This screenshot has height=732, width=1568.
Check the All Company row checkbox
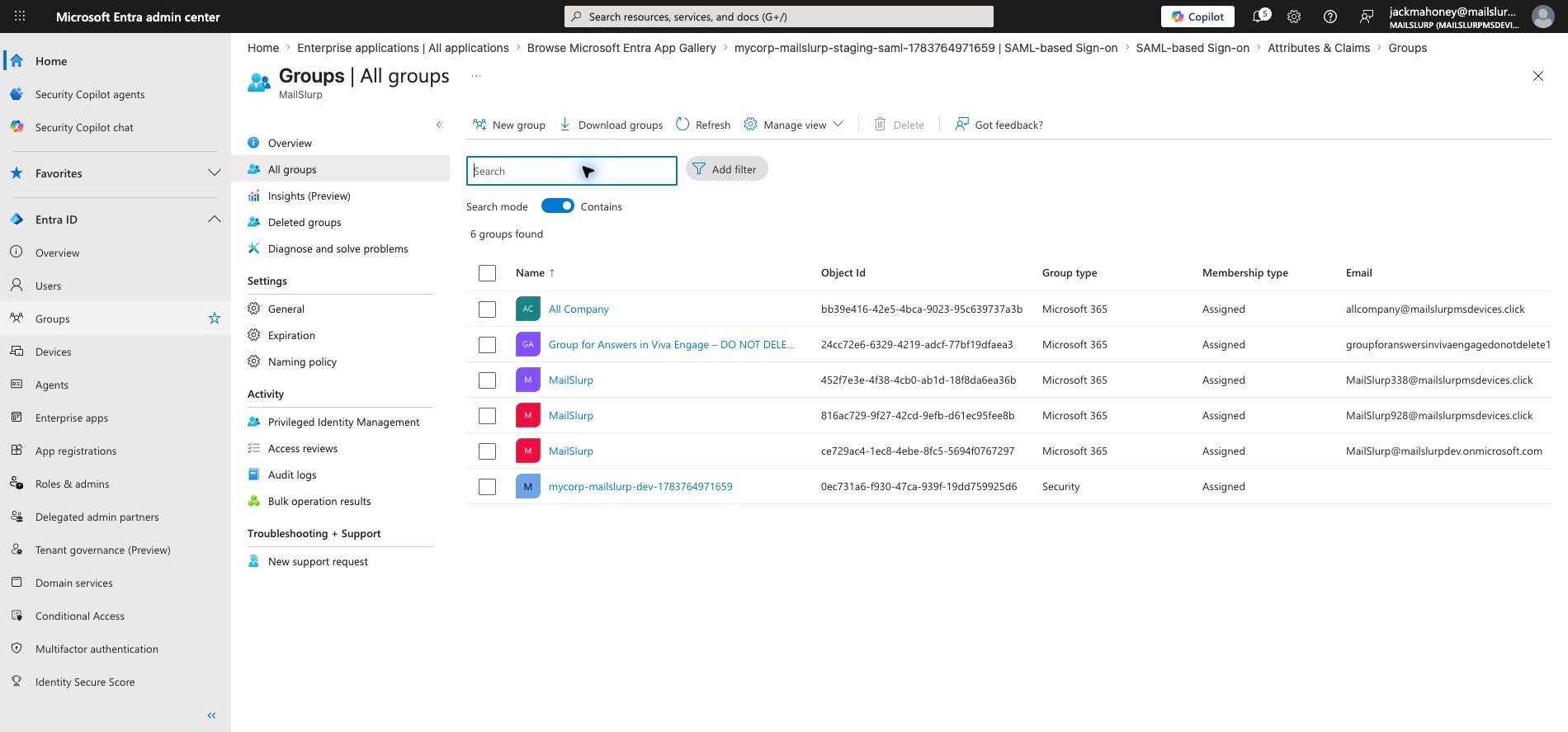pos(487,309)
